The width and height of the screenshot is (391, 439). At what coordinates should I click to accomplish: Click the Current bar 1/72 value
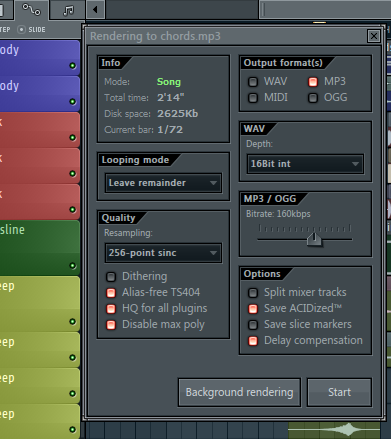tap(170, 130)
